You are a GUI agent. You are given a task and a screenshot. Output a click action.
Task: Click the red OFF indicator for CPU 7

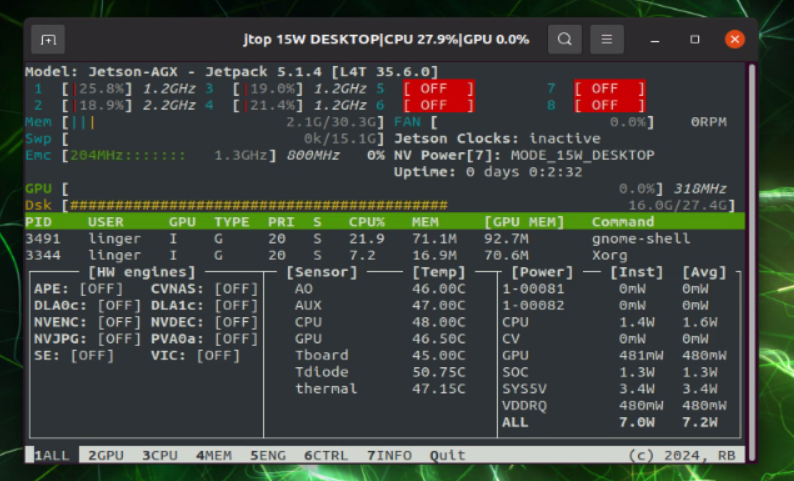[x=610, y=89]
